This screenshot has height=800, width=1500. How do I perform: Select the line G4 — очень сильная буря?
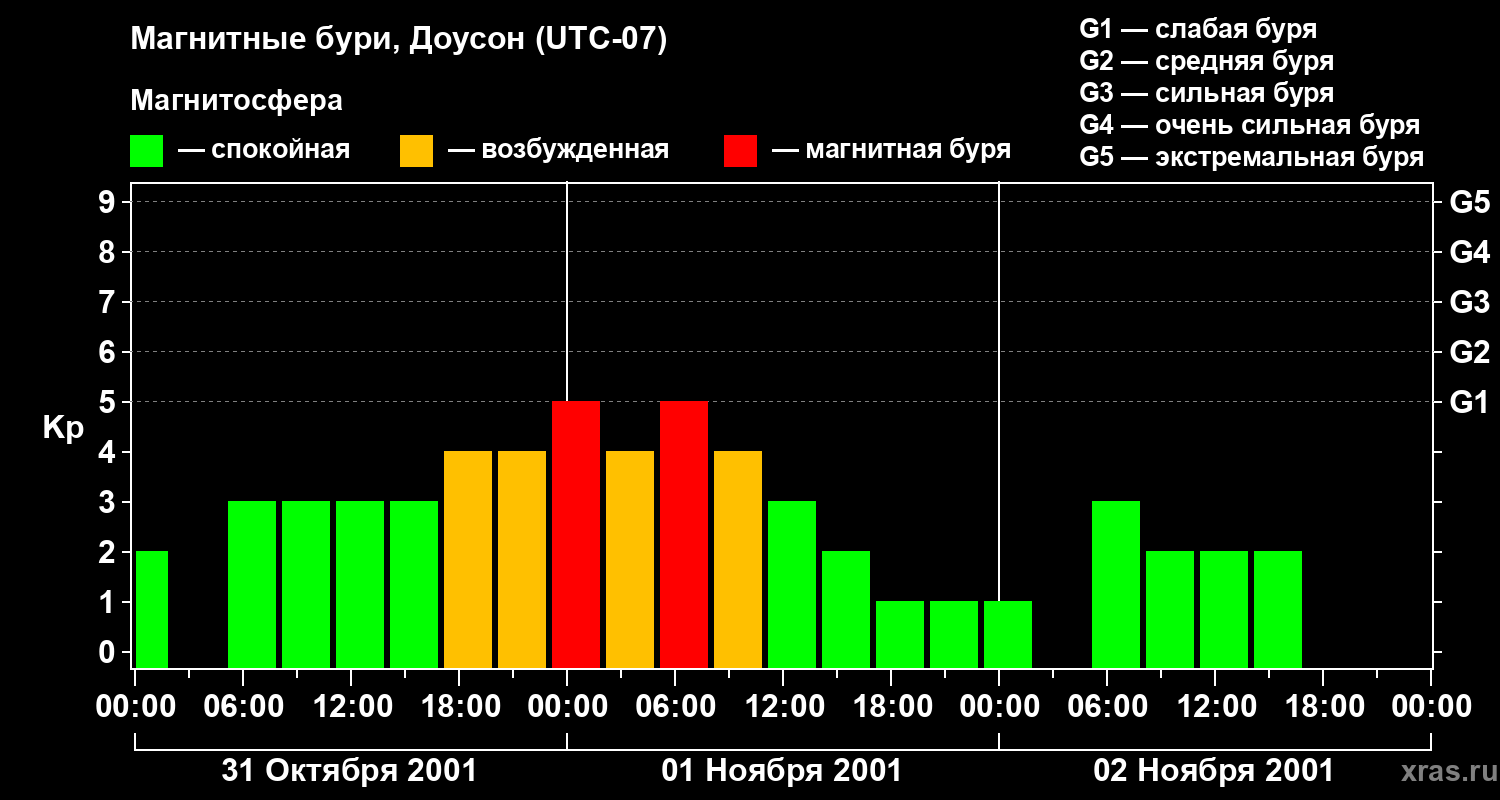pyautogui.click(x=1249, y=125)
